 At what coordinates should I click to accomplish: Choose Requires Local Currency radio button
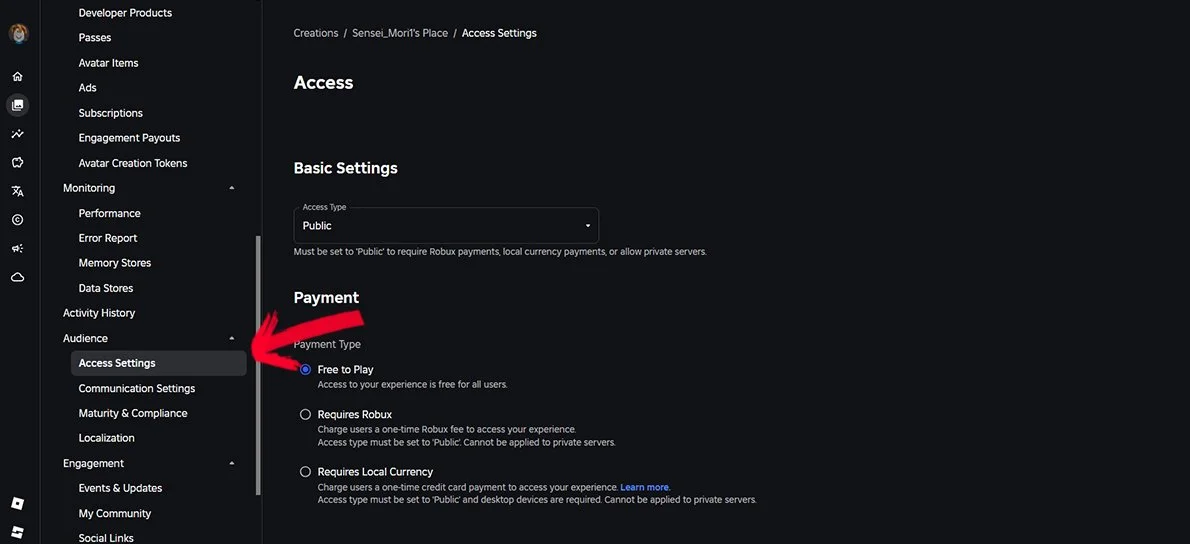[x=305, y=471]
